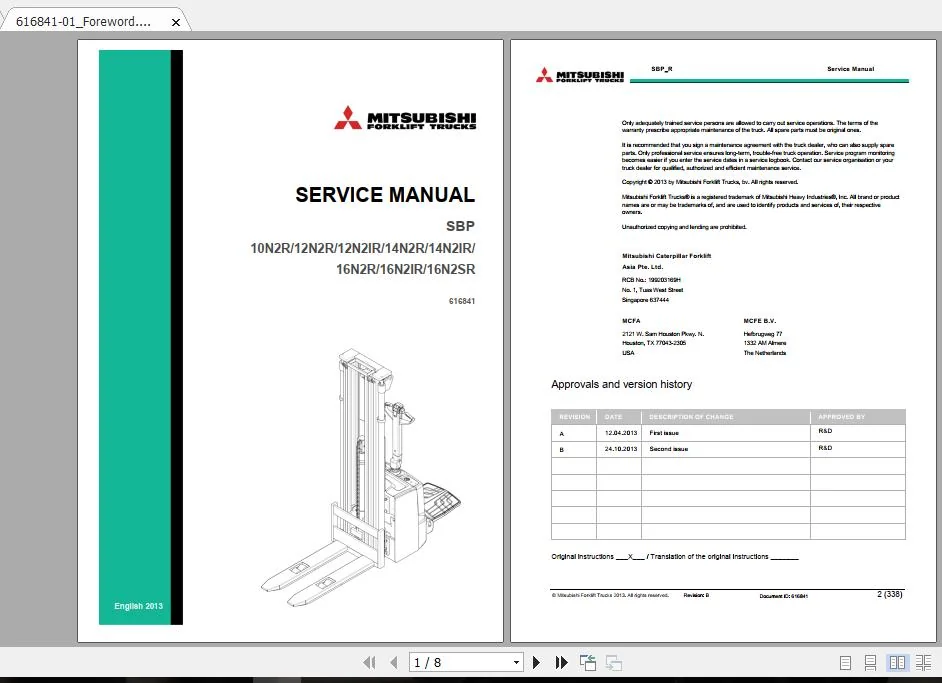942x683 pixels.
Task: Switch to continuous scrolling view
Action: point(870,663)
